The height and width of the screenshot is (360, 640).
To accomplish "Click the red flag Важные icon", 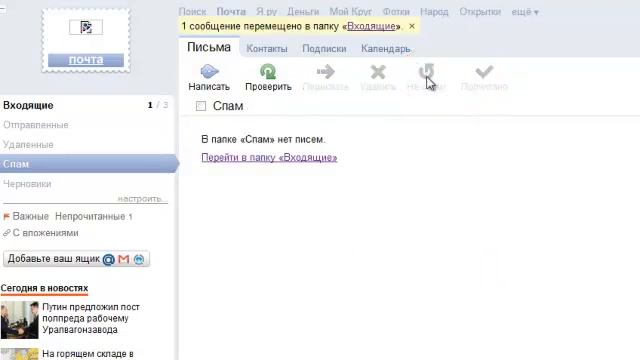I will 6,216.
